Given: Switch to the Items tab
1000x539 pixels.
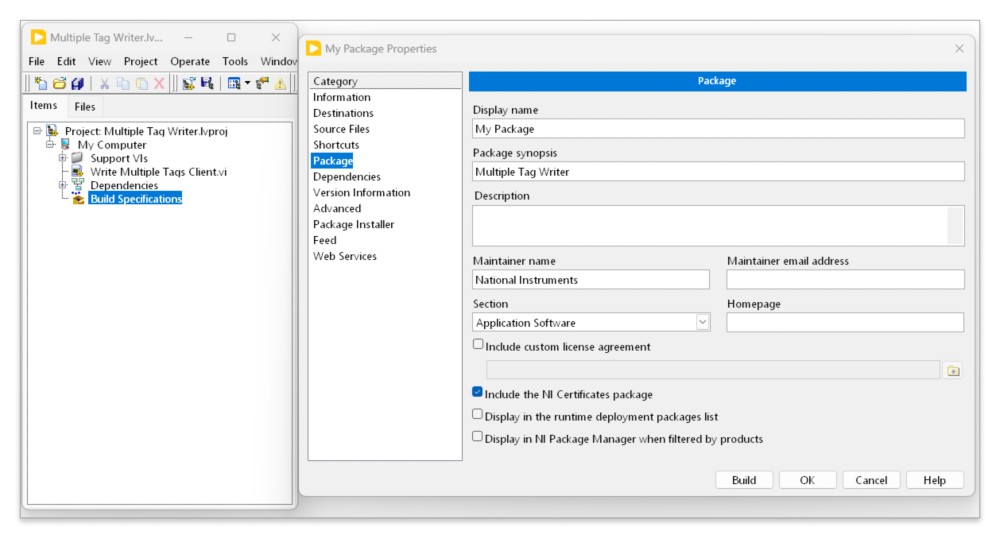Looking at the screenshot, I should tap(43, 106).
